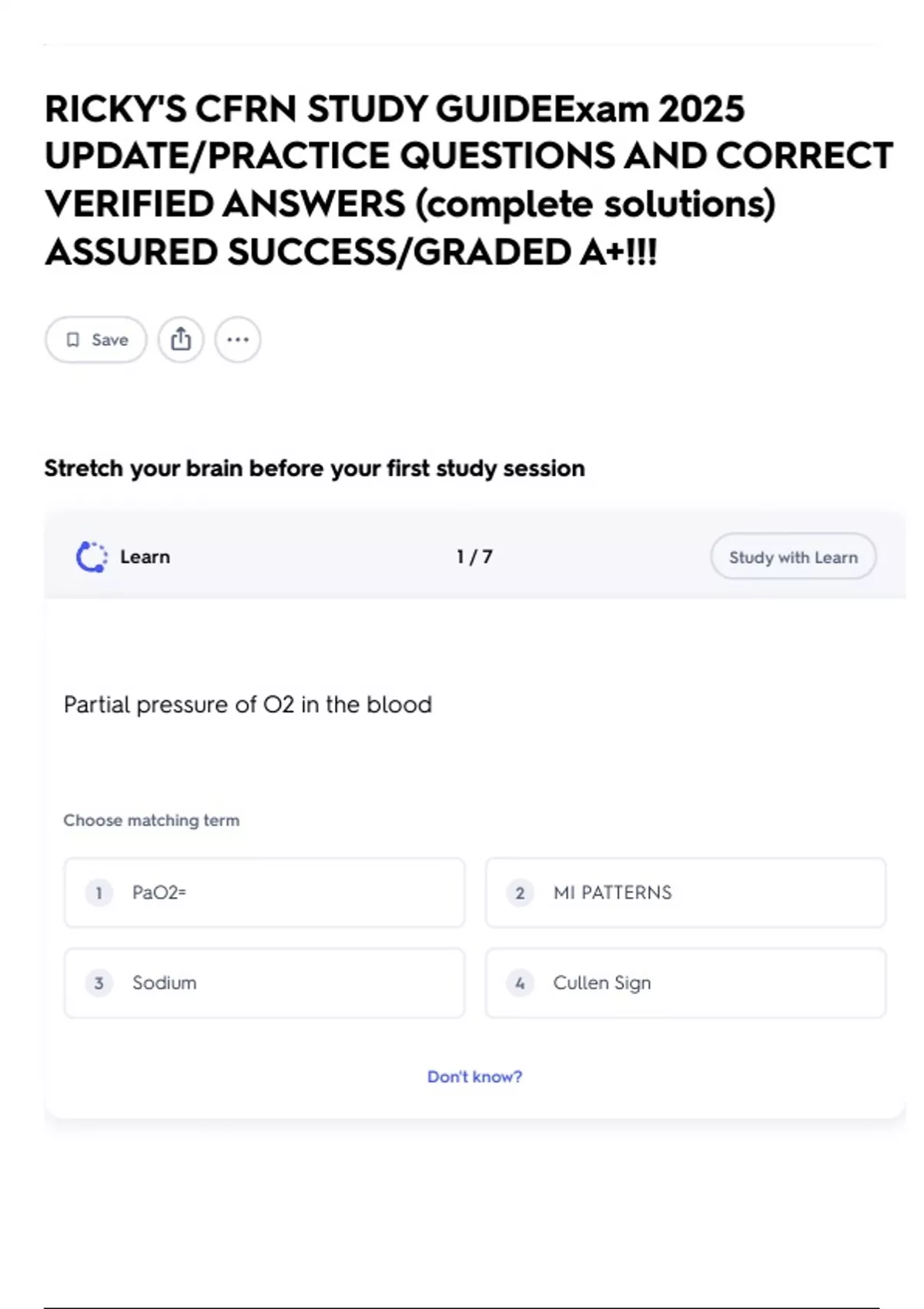Screen dimensions: 924x1309
Task: Choose the PaO2= answer option
Action: (x=264, y=893)
